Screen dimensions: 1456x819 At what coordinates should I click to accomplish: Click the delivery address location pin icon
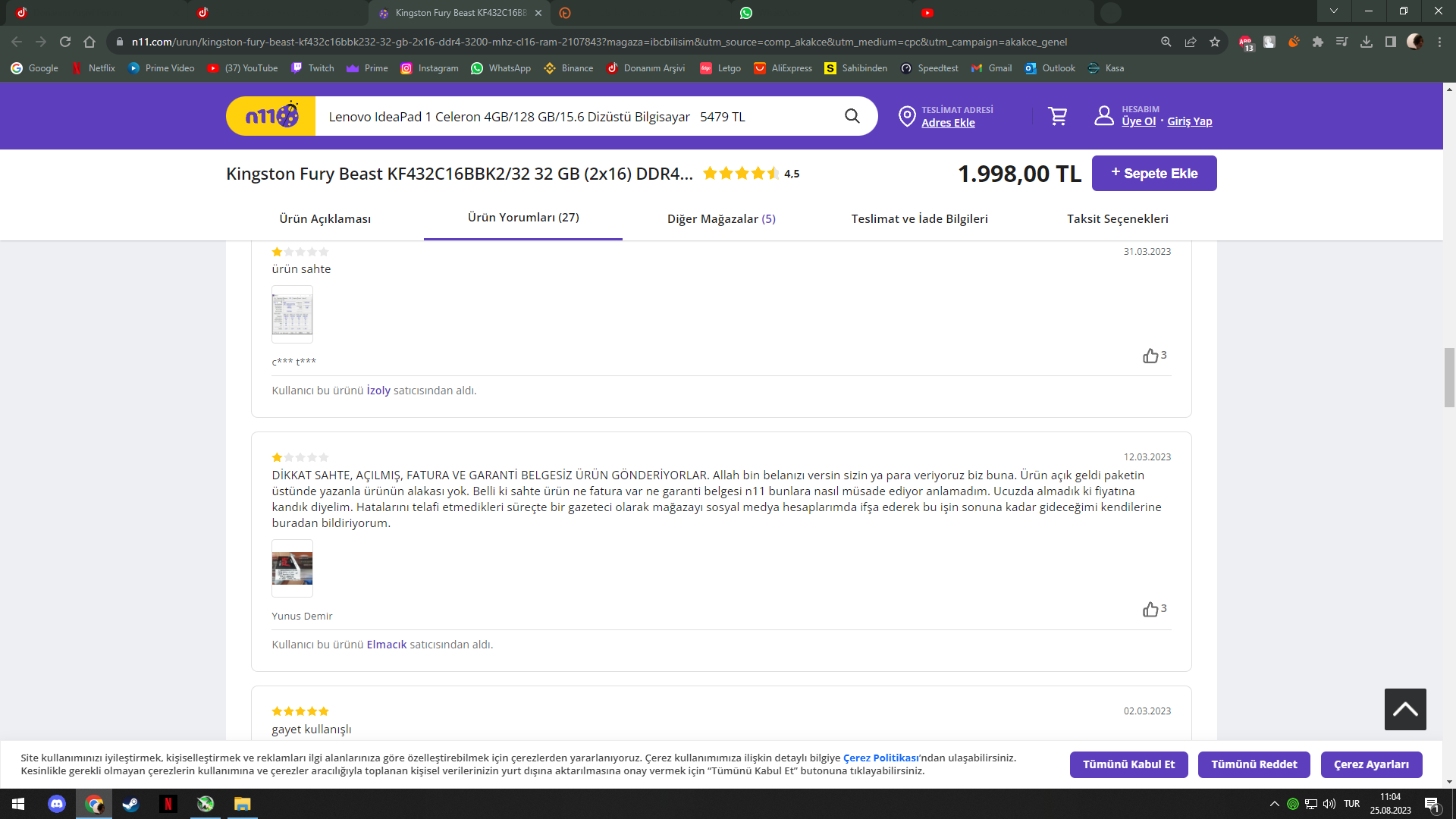[907, 116]
